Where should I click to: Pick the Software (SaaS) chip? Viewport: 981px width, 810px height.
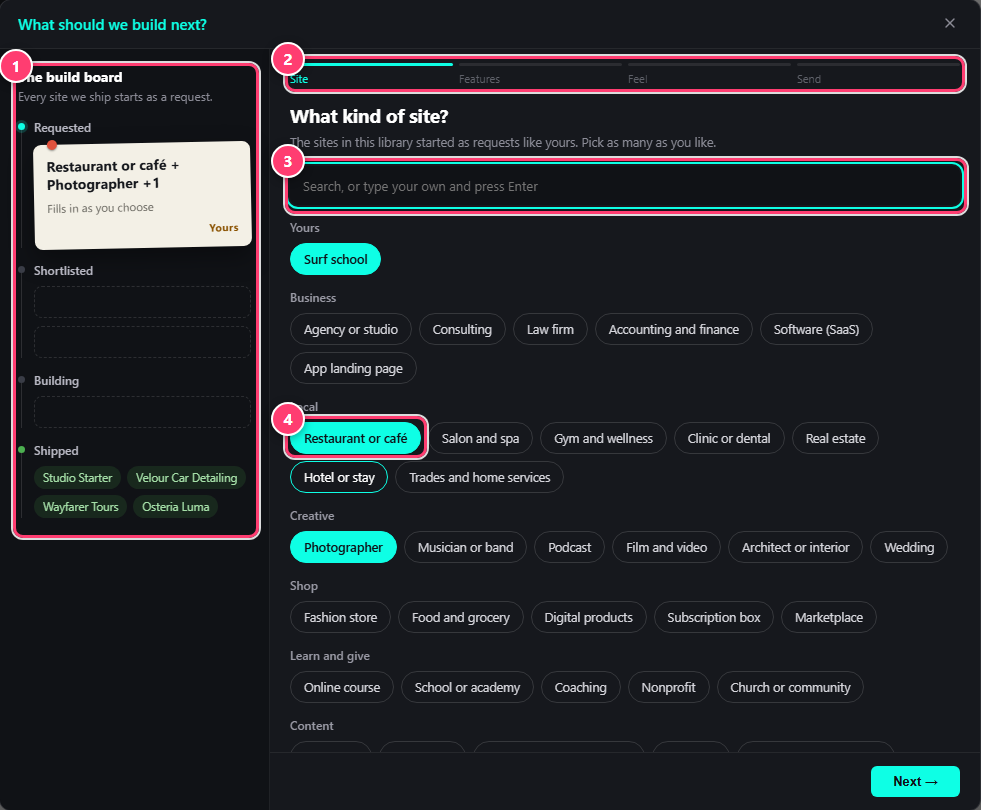click(816, 330)
